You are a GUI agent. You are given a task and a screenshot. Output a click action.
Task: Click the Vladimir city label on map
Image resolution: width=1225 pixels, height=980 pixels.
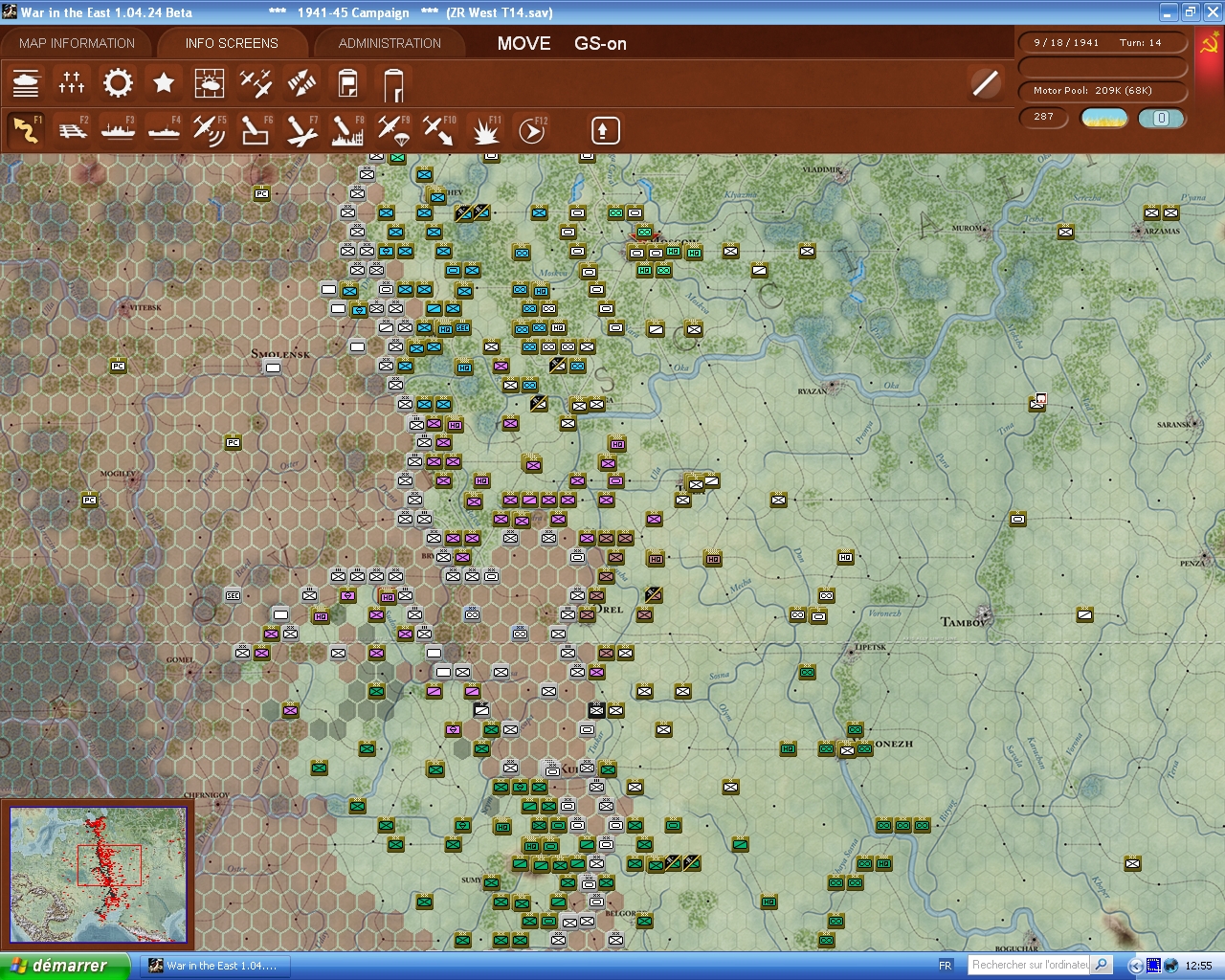coord(822,169)
